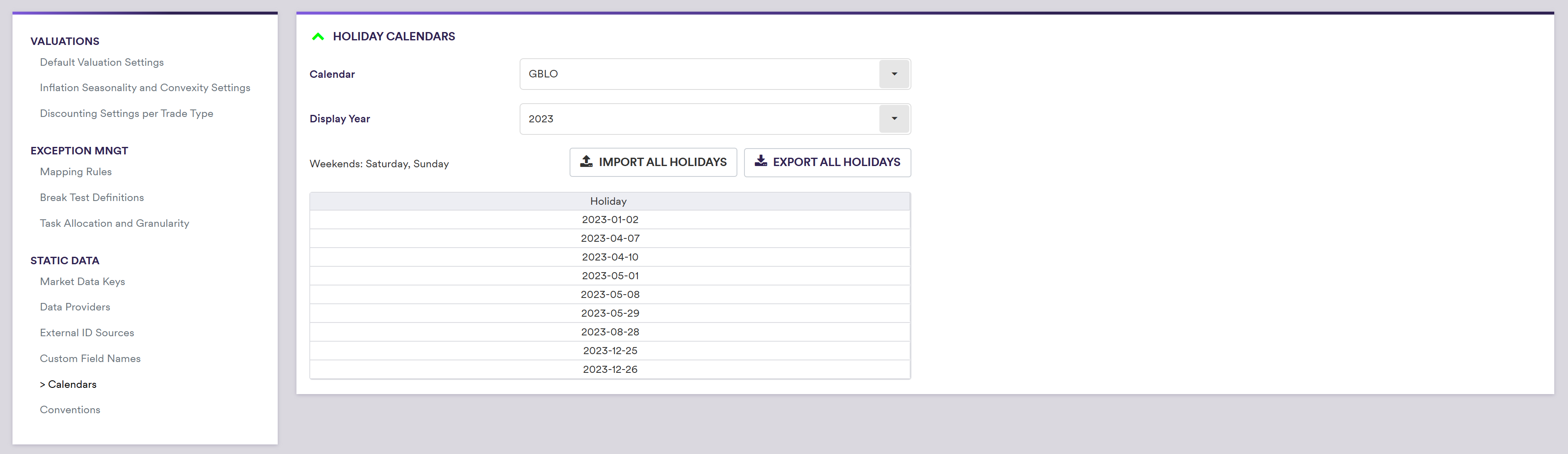Open Default Valuation Settings
Image resolution: width=1568 pixels, height=454 pixels.
pyautogui.click(x=102, y=62)
